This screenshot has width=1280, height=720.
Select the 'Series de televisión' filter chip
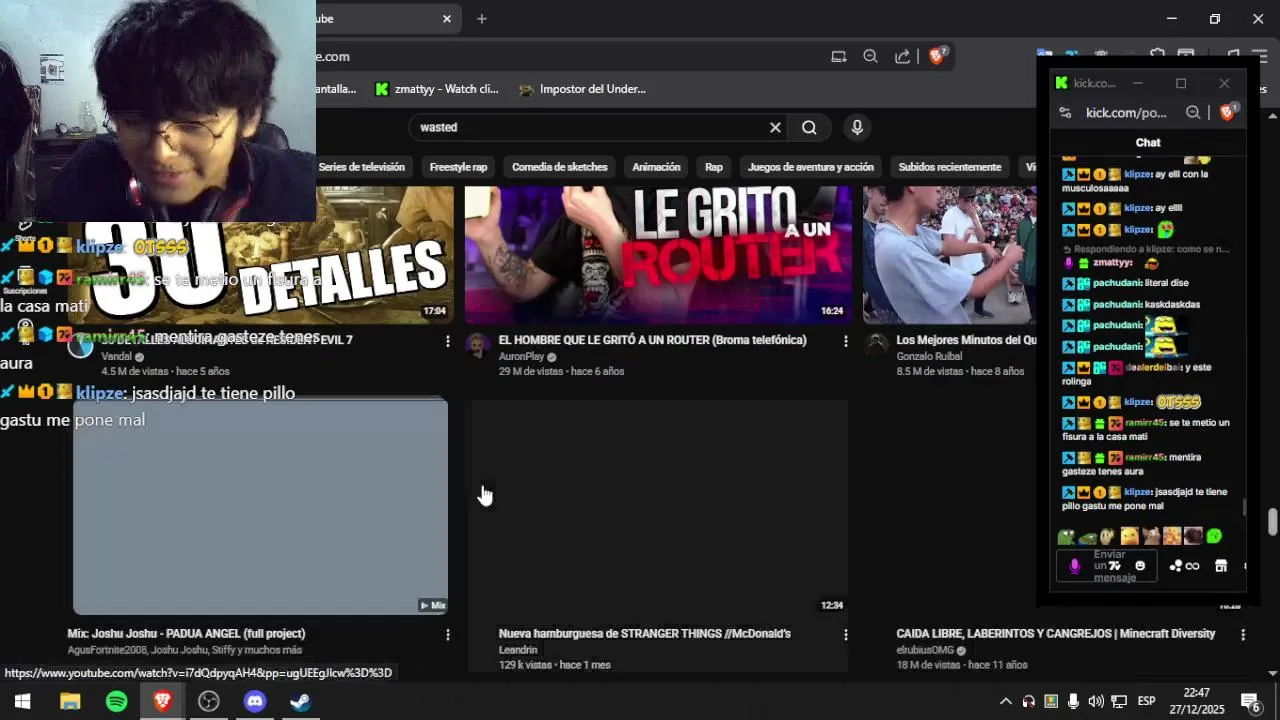[361, 167]
